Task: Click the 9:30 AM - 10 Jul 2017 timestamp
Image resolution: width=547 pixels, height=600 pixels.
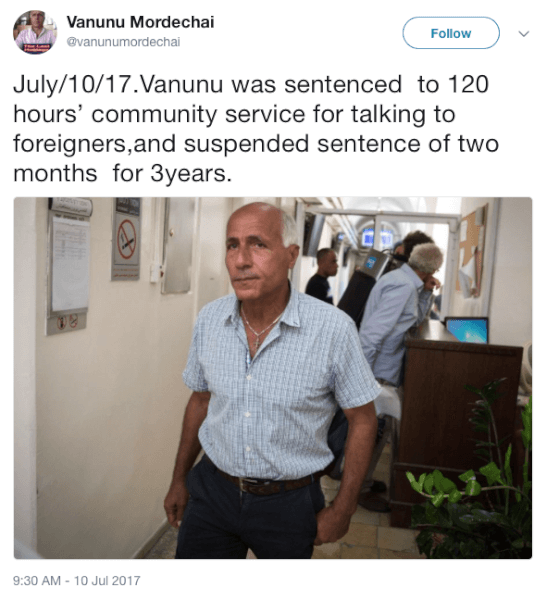Action: (x=77, y=580)
